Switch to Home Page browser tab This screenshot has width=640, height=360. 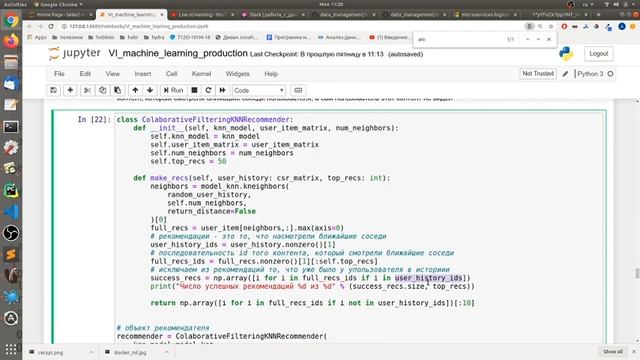(x=61, y=14)
